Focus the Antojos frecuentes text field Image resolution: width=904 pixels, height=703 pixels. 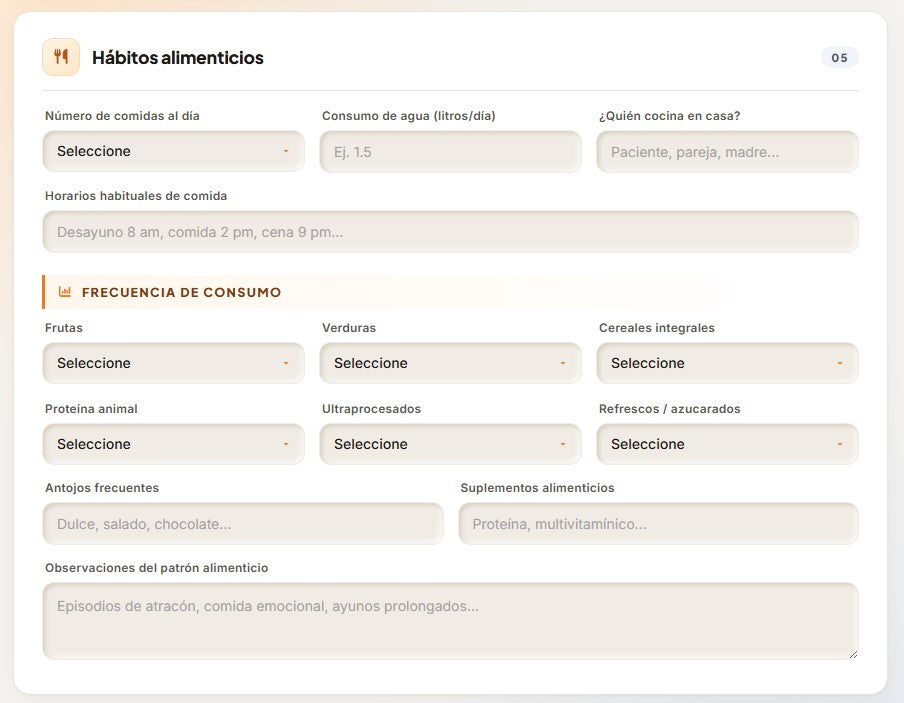(x=243, y=524)
